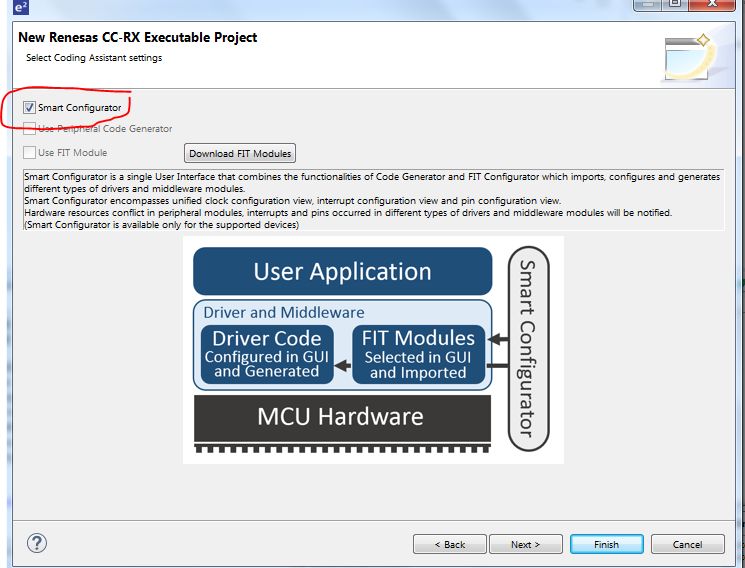
Task: Click the MCU Hardware block in diagram
Action: (x=342, y=421)
